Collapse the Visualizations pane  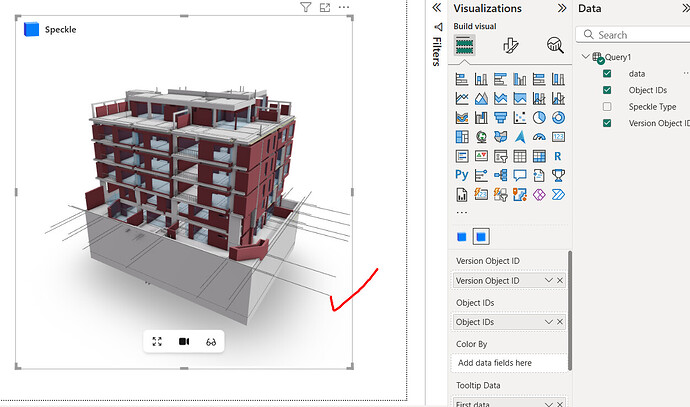(562, 8)
